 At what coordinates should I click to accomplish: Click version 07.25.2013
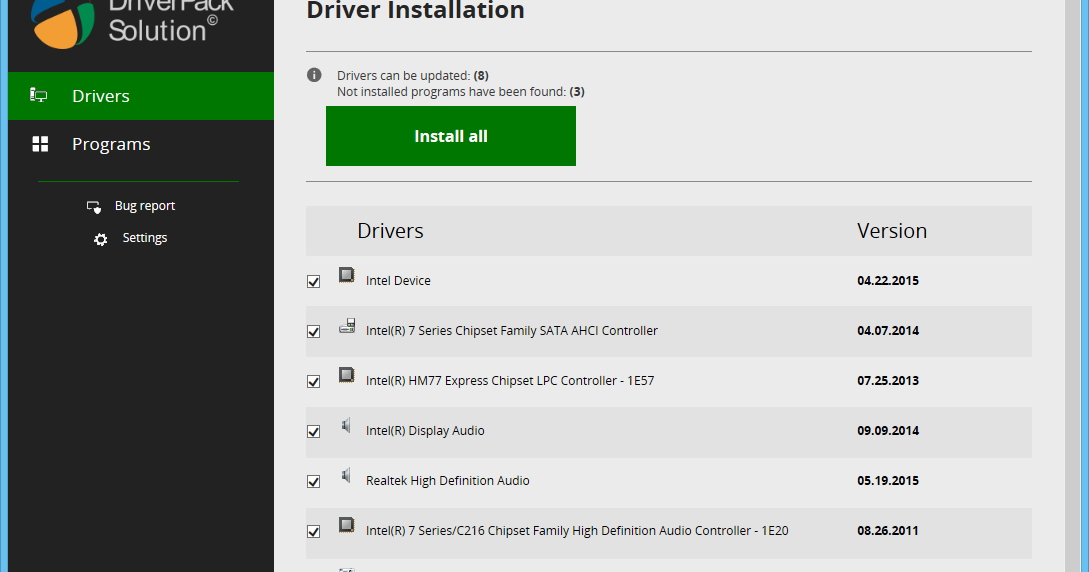pyautogui.click(x=888, y=380)
